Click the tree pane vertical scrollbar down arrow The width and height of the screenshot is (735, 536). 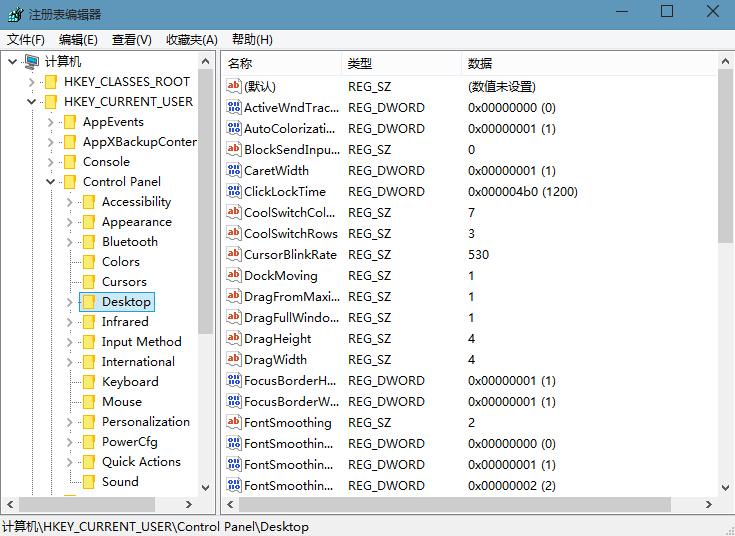click(206, 486)
